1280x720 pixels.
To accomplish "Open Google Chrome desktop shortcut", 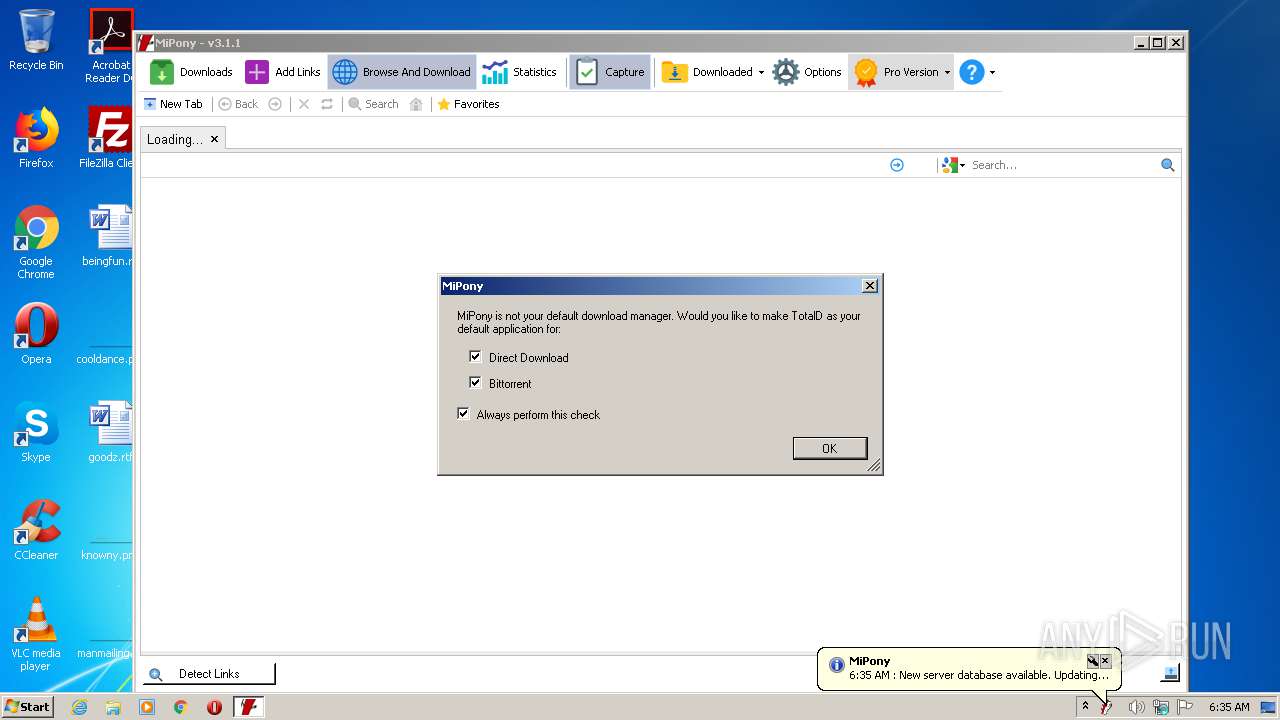I will pyautogui.click(x=36, y=242).
